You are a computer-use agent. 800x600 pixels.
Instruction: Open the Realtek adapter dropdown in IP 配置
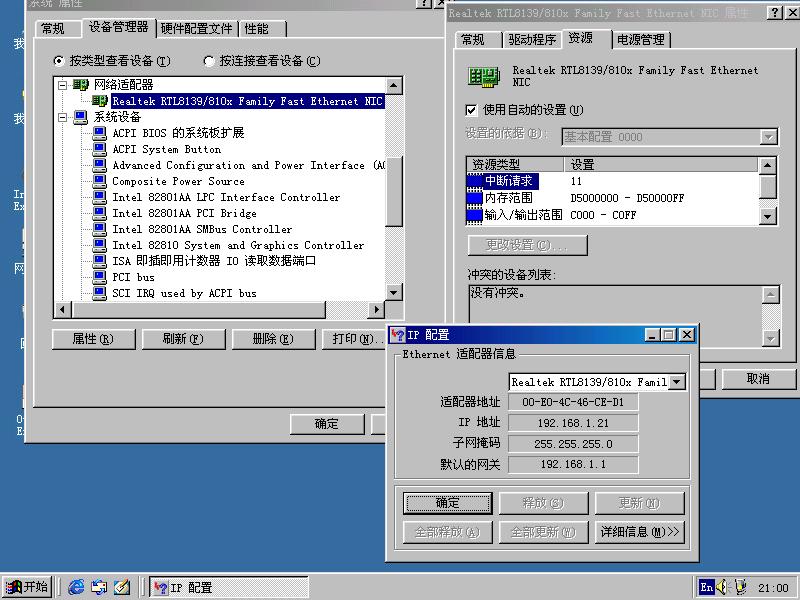677,382
